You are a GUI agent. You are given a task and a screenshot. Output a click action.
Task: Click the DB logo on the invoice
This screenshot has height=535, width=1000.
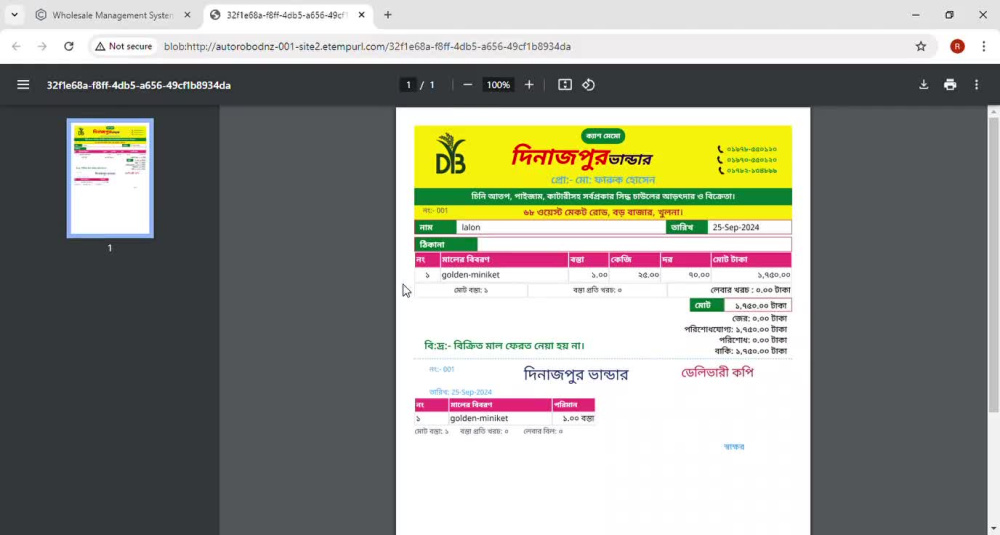coord(450,154)
